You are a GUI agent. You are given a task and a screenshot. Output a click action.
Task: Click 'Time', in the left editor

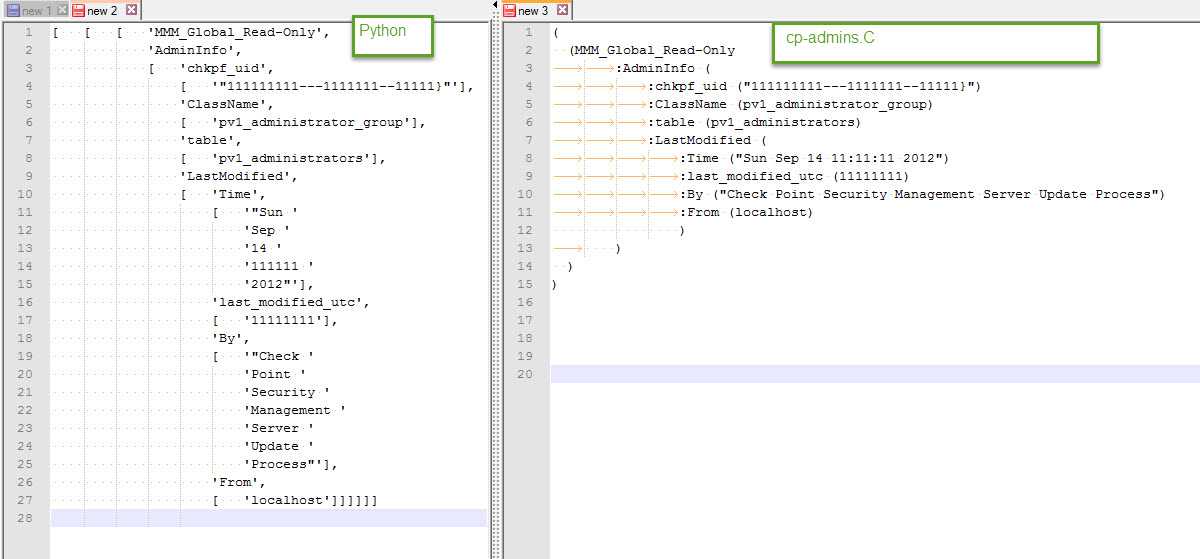[x=239, y=194]
